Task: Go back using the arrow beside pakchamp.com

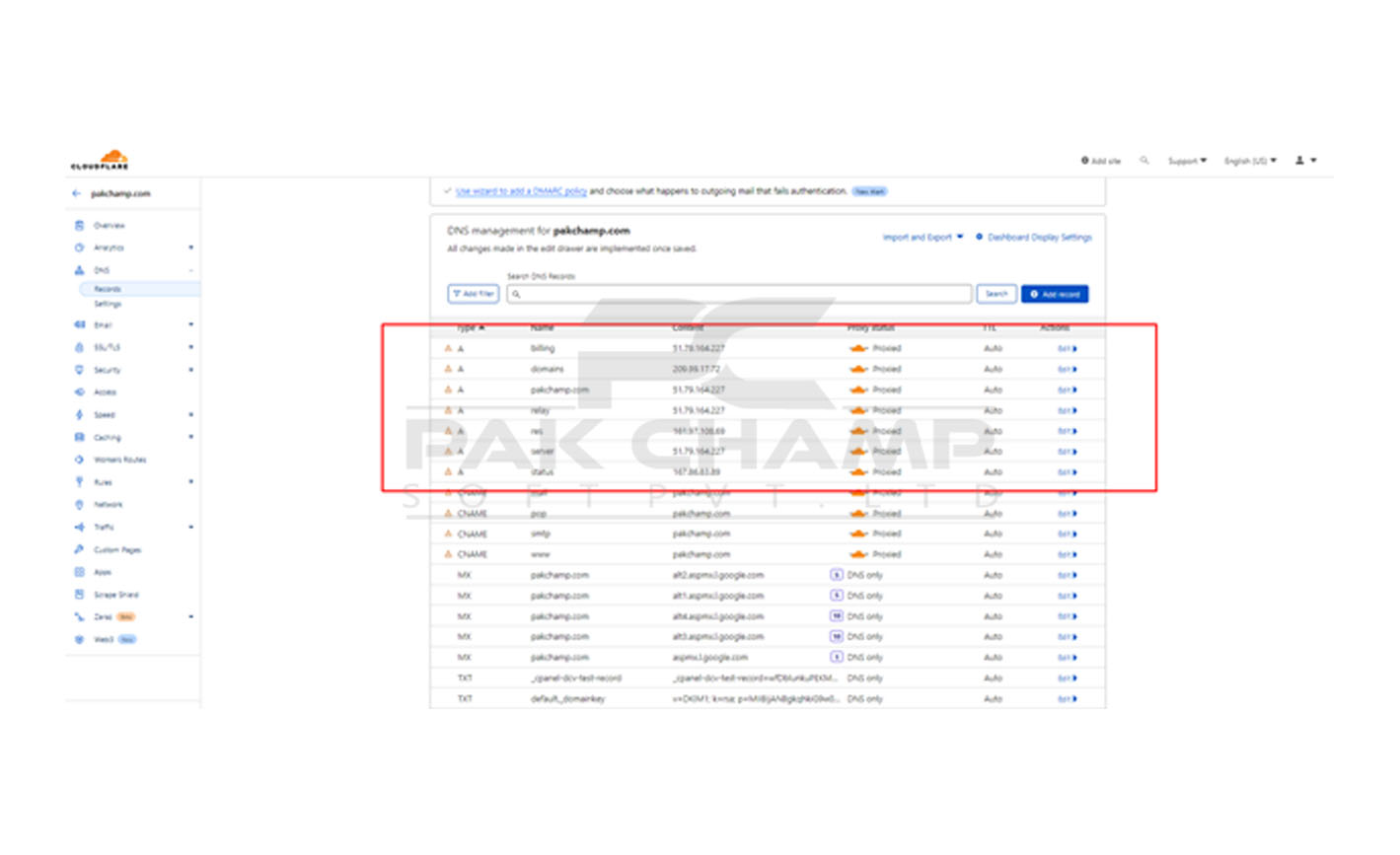Action: click(77, 193)
